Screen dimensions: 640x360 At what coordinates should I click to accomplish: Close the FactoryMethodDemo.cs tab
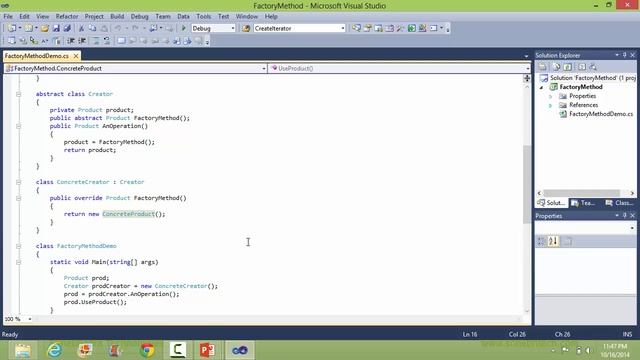click(x=76, y=56)
